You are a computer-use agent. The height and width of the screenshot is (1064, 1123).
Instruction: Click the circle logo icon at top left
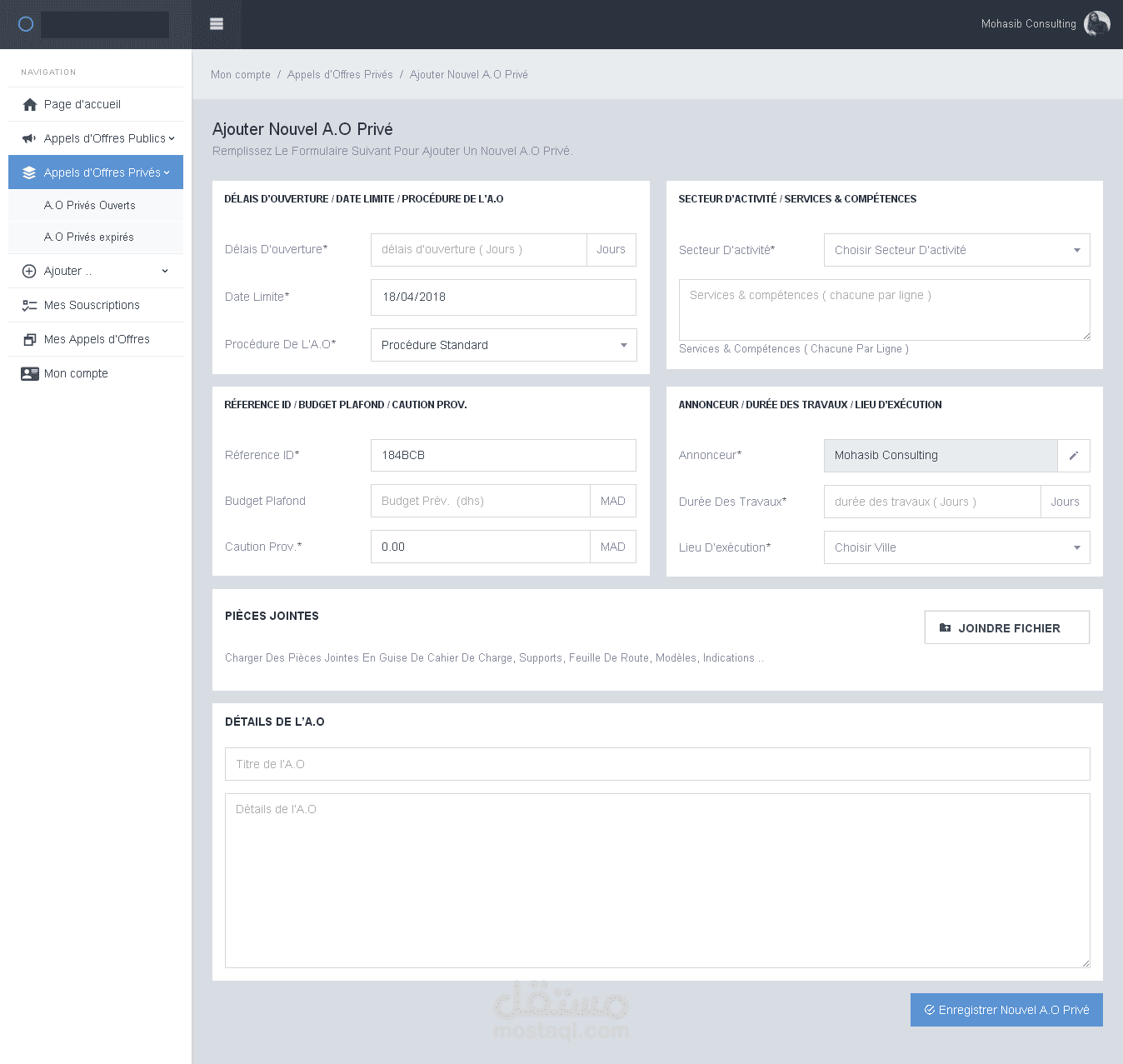click(26, 24)
